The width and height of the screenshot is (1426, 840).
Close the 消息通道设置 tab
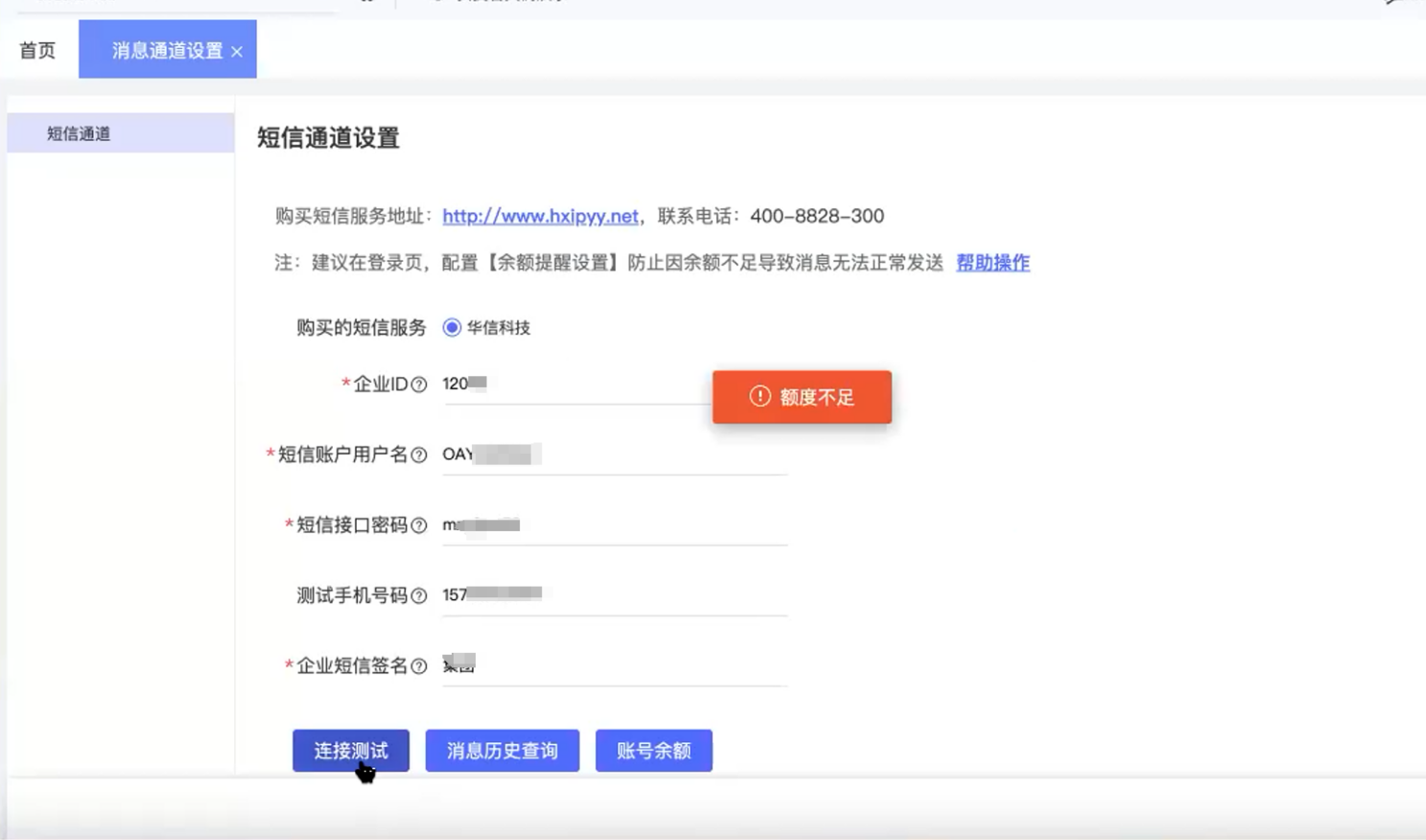pyautogui.click(x=237, y=52)
